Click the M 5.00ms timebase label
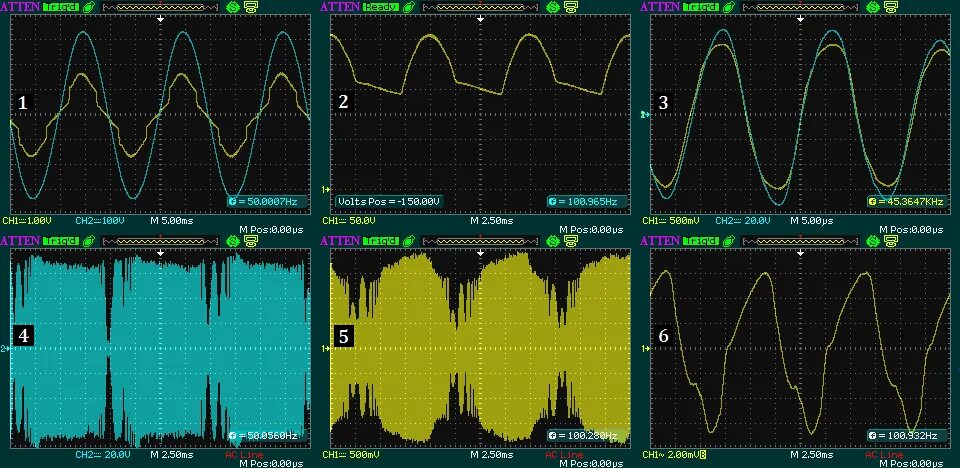 [x=173, y=220]
